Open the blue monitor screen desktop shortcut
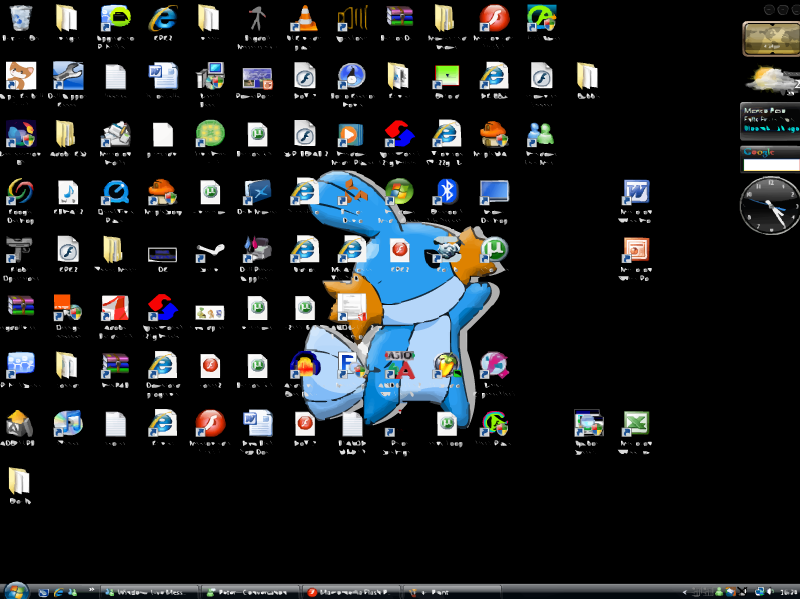Image resolution: width=800 pixels, height=599 pixels. [494, 192]
